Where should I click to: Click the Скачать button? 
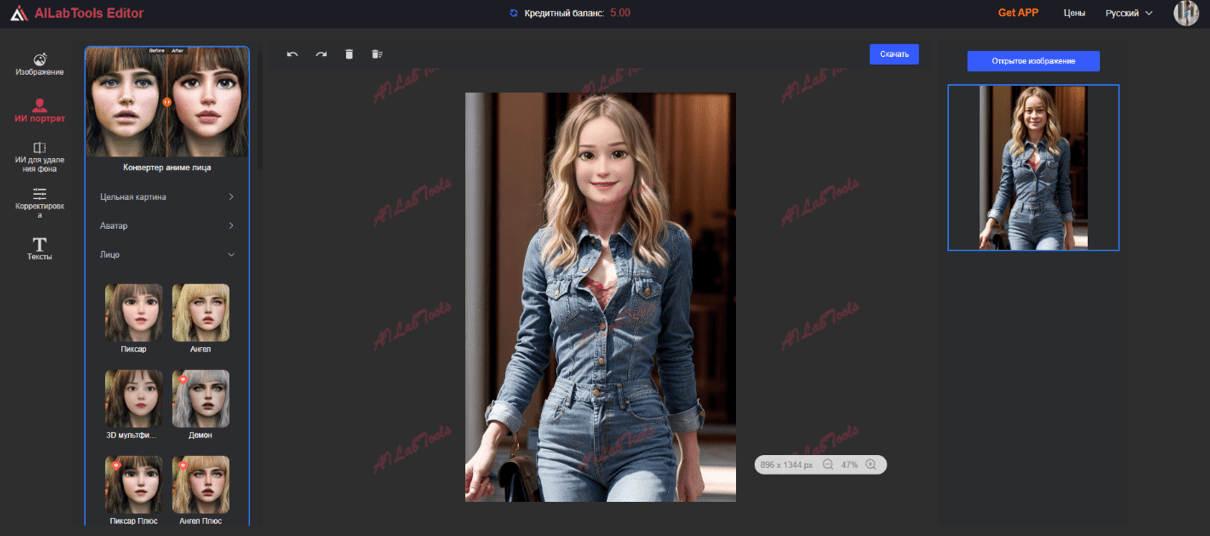click(894, 54)
